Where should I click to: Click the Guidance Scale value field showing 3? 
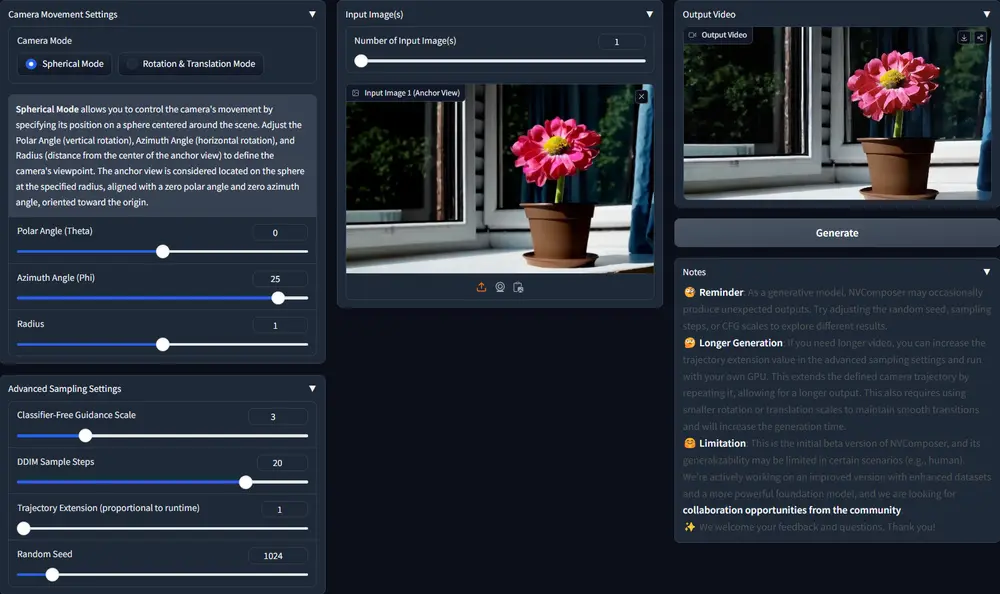pos(278,417)
